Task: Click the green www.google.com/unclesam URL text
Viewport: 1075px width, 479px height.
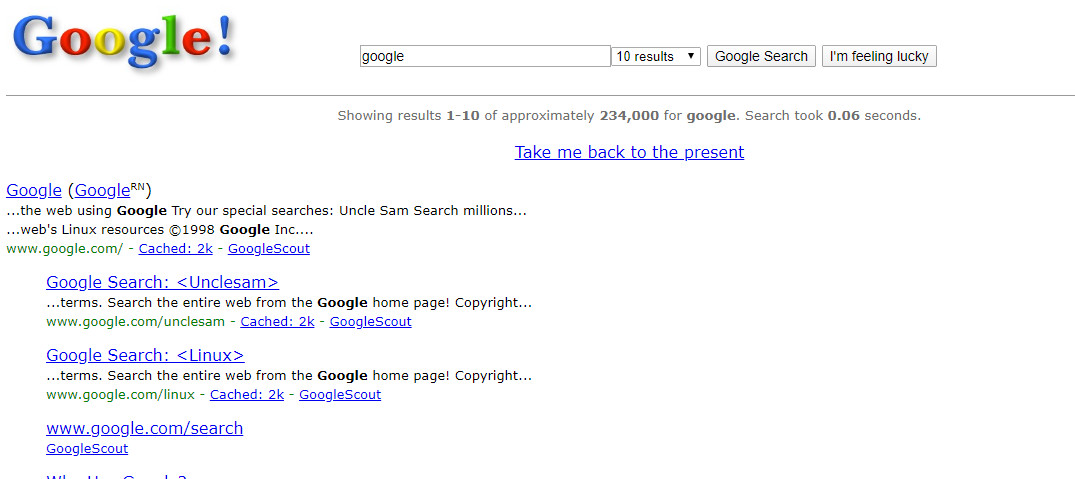Action: [x=136, y=321]
